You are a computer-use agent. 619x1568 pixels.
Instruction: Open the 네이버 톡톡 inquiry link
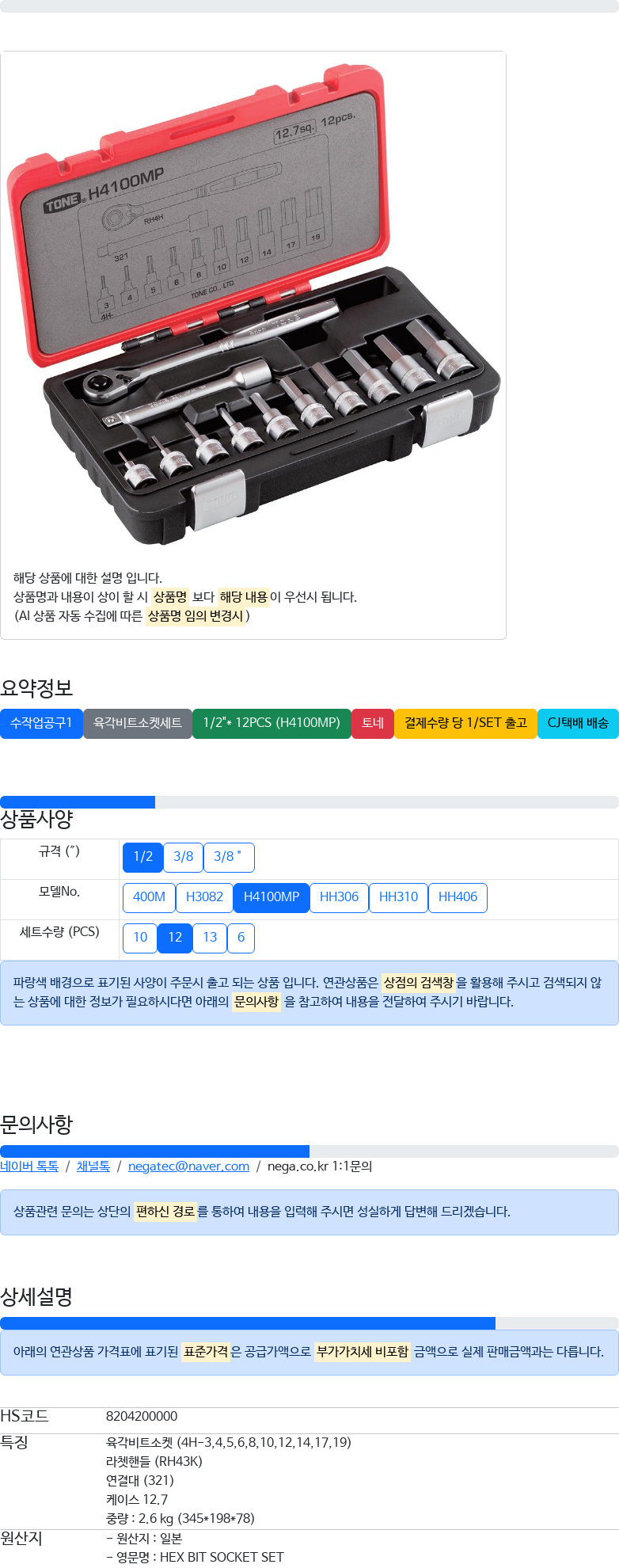point(29,1166)
